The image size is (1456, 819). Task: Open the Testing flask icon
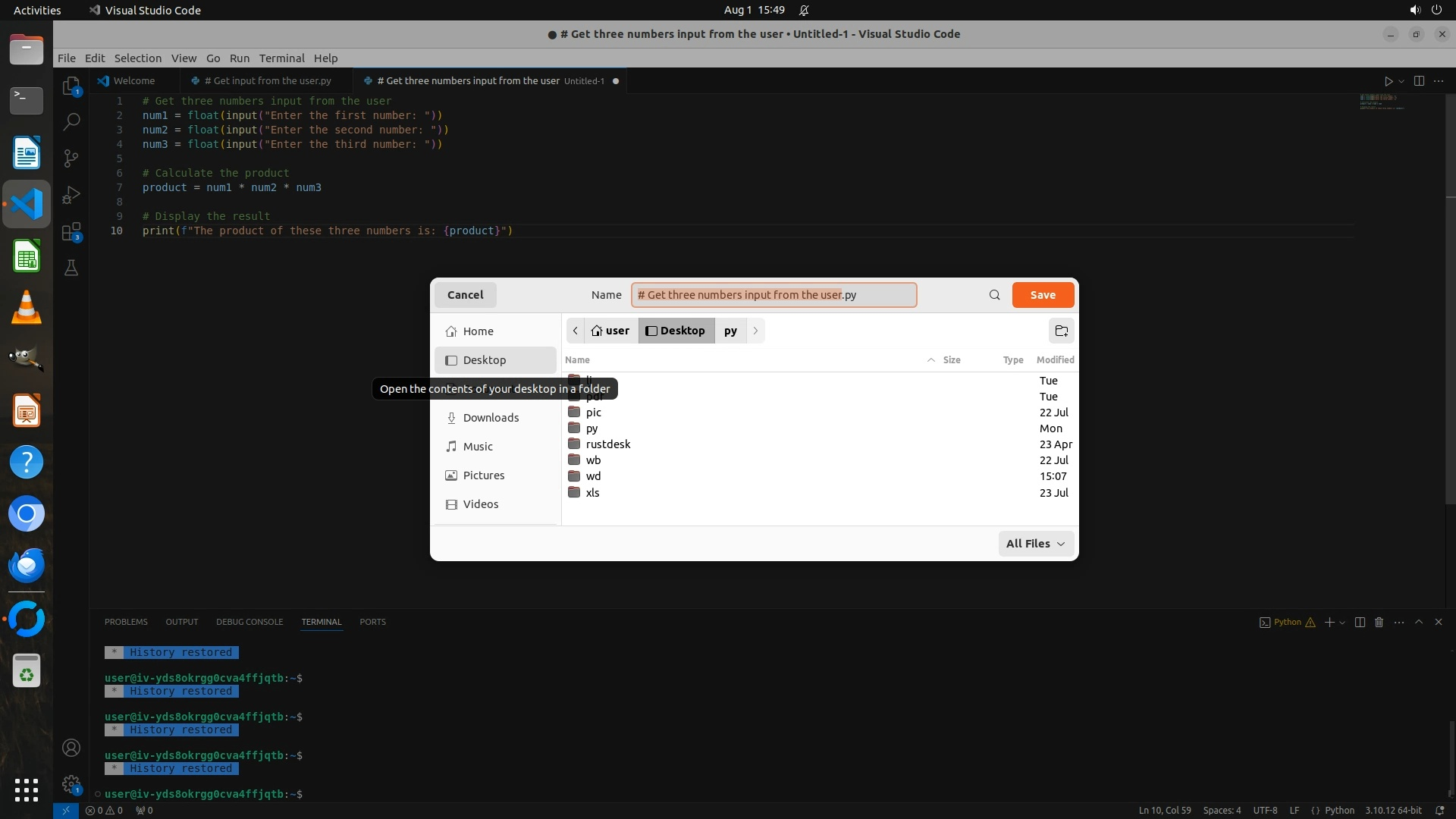71,268
